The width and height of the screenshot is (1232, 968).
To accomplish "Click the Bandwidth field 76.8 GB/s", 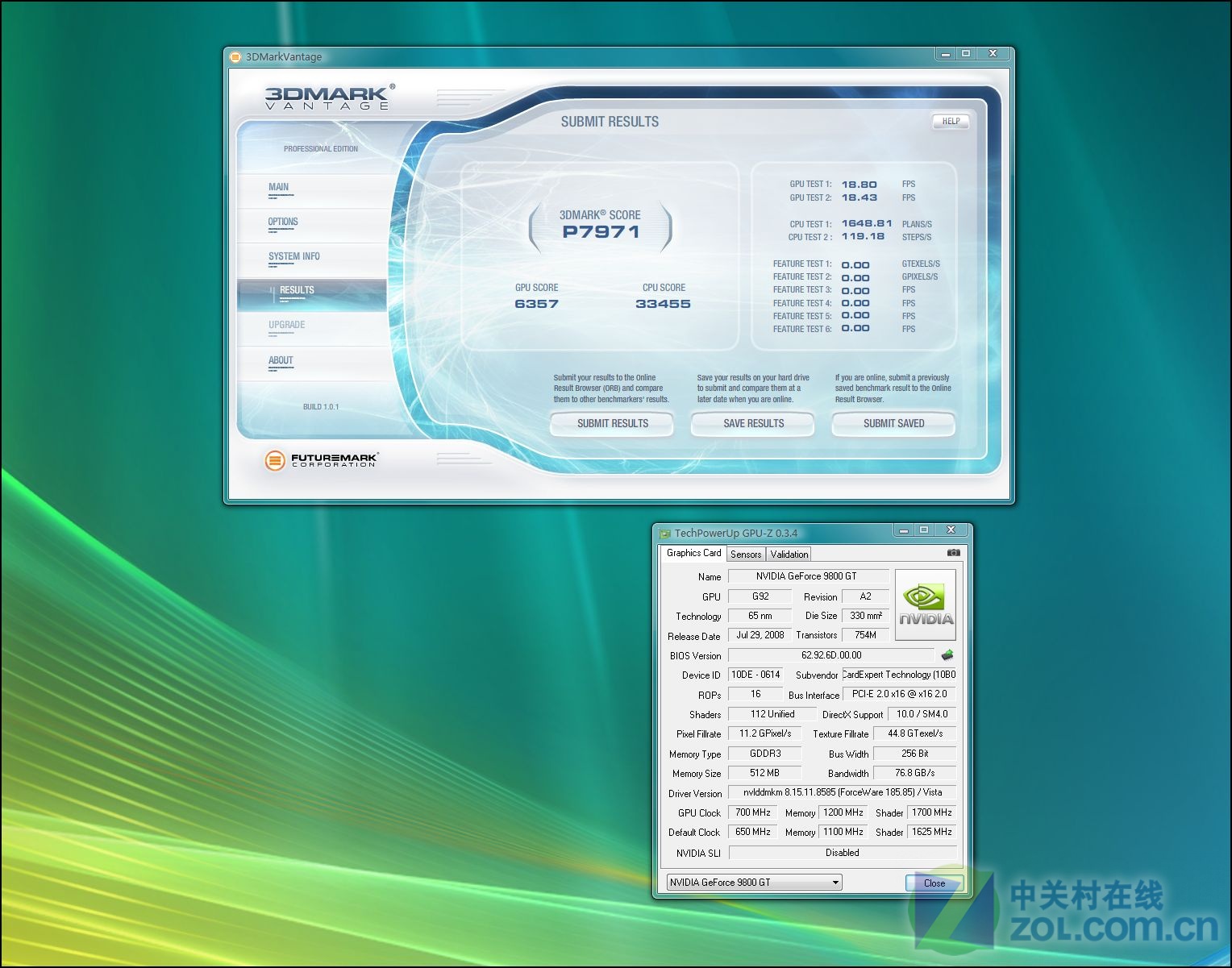I will pyautogui.click(x=914, y=773).
